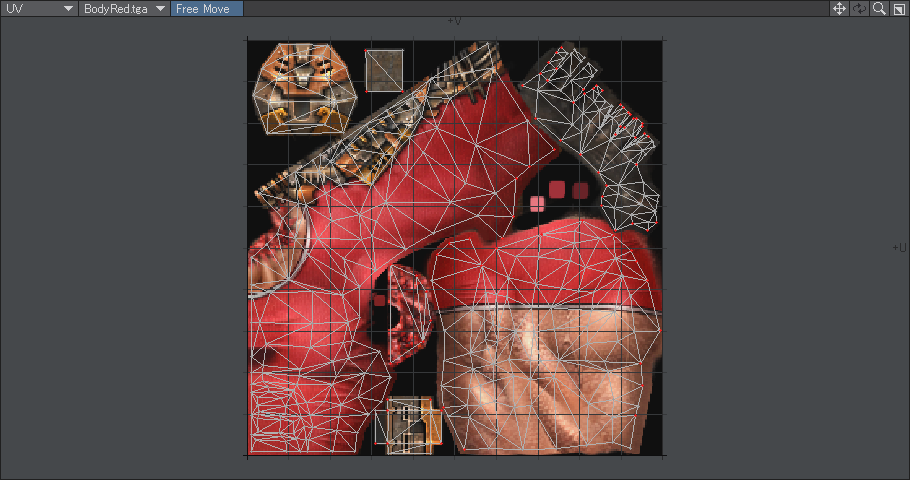Select the viewport pan (move) icon
The image size is (910, 480).
pos(839,8)
